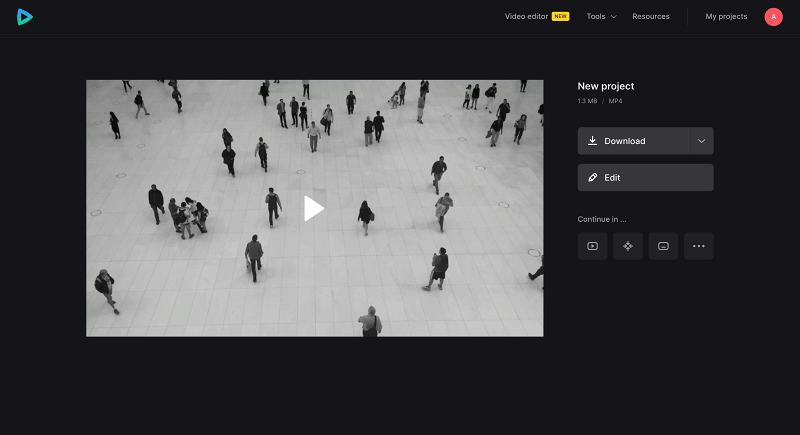The image size is (800, 435).
Task: Click the '1.3 MB' file size text
Action: [x=587, y=101]
